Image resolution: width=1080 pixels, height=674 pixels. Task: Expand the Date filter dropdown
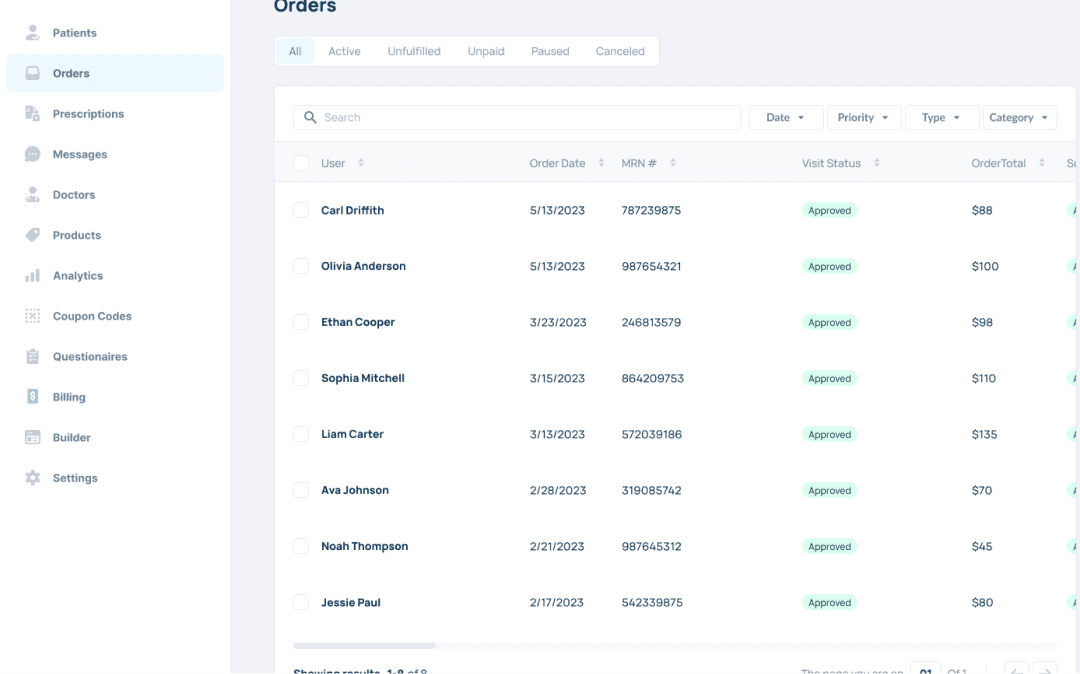tap(785, 118)
